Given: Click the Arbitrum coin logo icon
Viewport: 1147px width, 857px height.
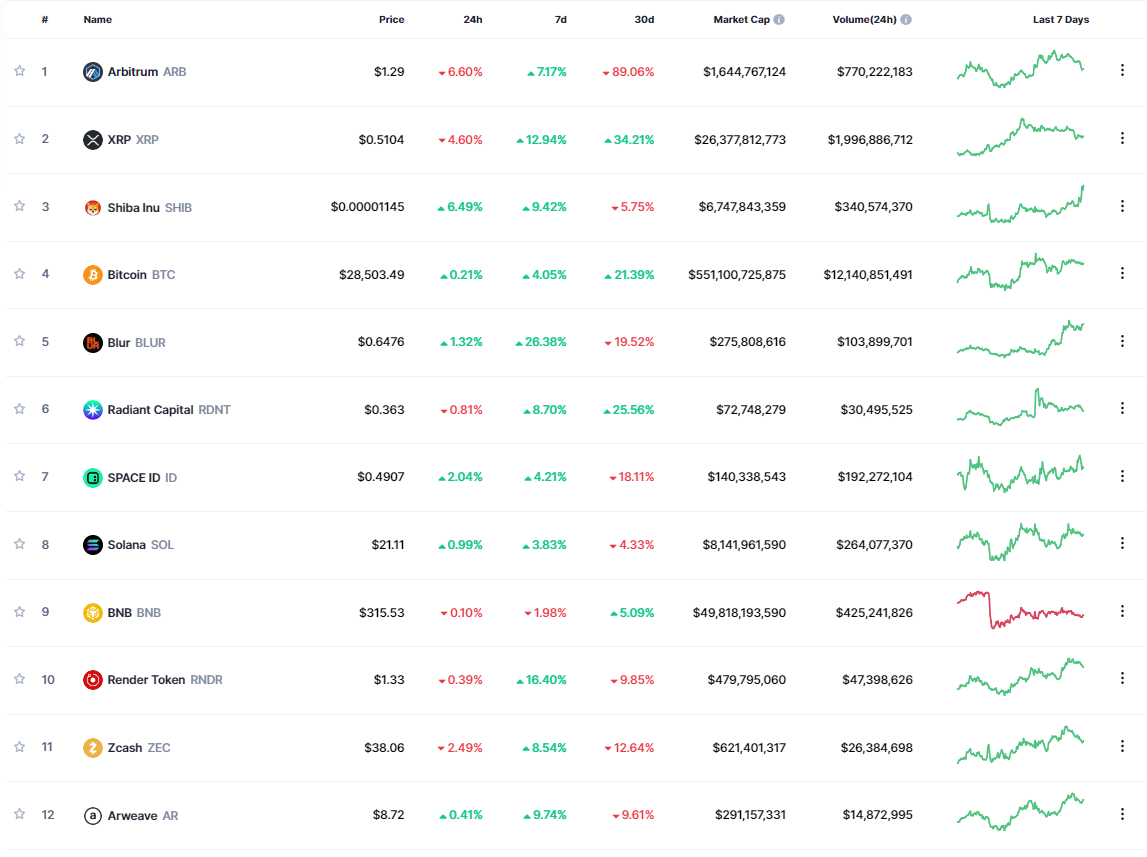Looking at the screenshot, I should tap(93, 72).
